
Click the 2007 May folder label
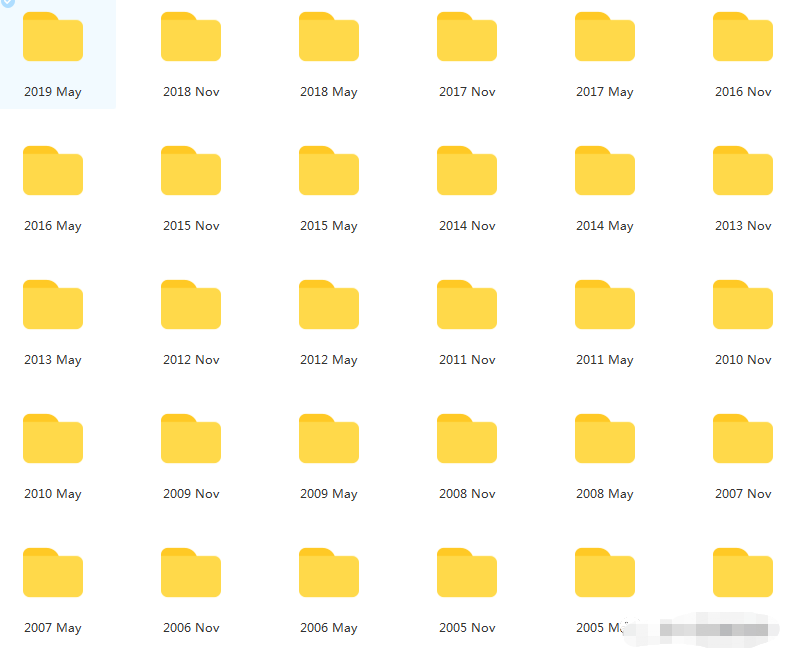(53, 628)
